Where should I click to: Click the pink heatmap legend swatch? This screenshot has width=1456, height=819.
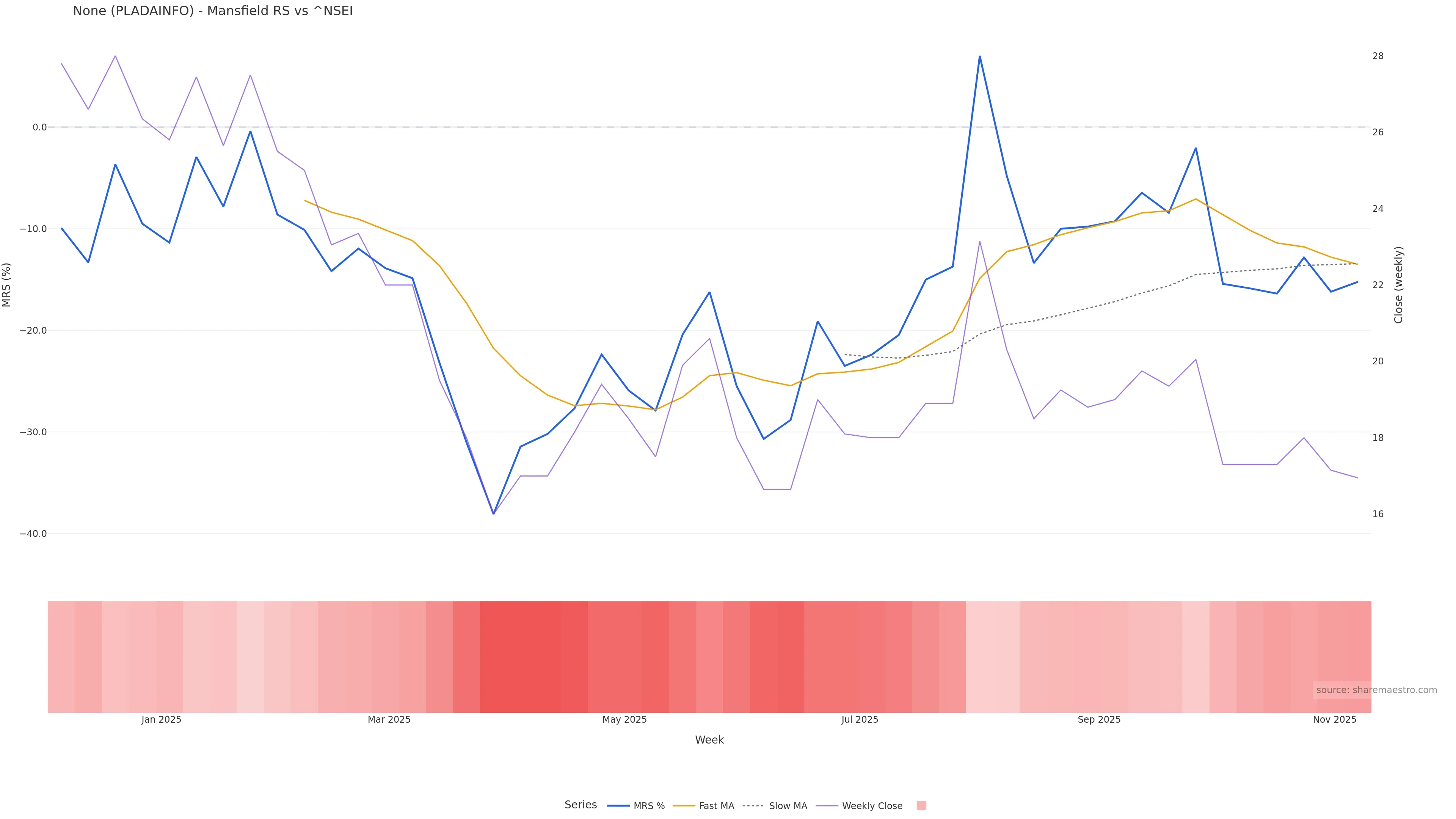coord(921,806)
